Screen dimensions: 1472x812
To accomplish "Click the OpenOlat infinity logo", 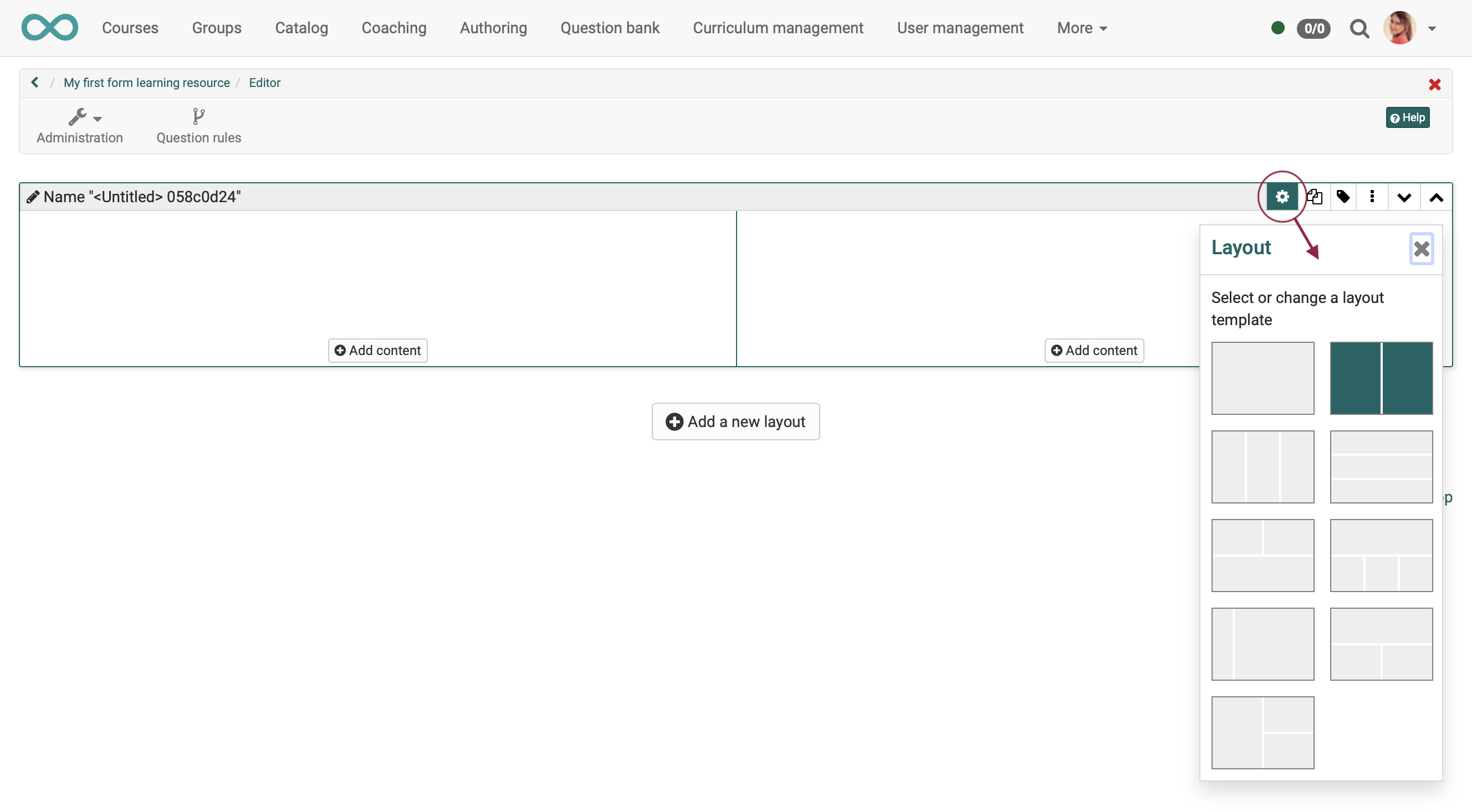I will 50,27.
